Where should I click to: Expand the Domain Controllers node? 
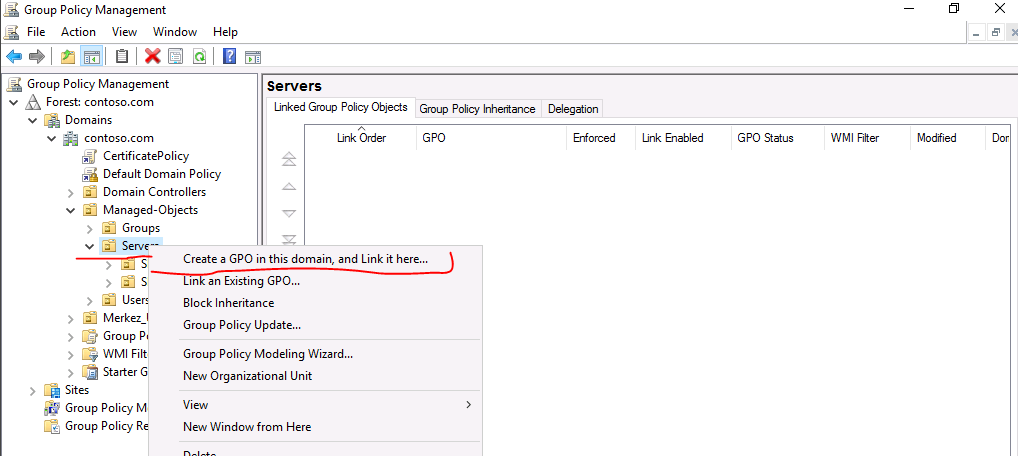(x=71, y=192)
